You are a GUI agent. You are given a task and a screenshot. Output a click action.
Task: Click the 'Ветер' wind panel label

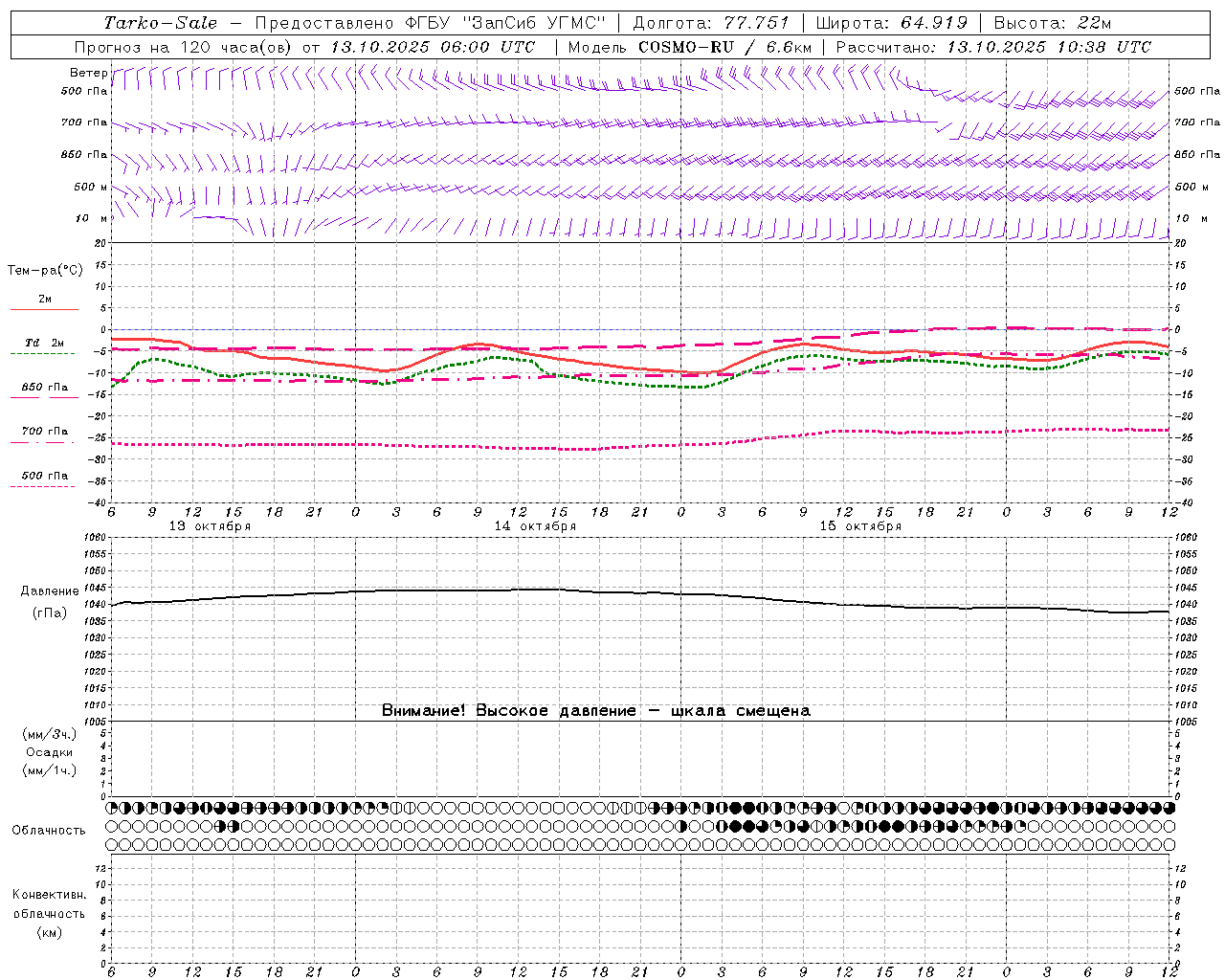point(88,73)
